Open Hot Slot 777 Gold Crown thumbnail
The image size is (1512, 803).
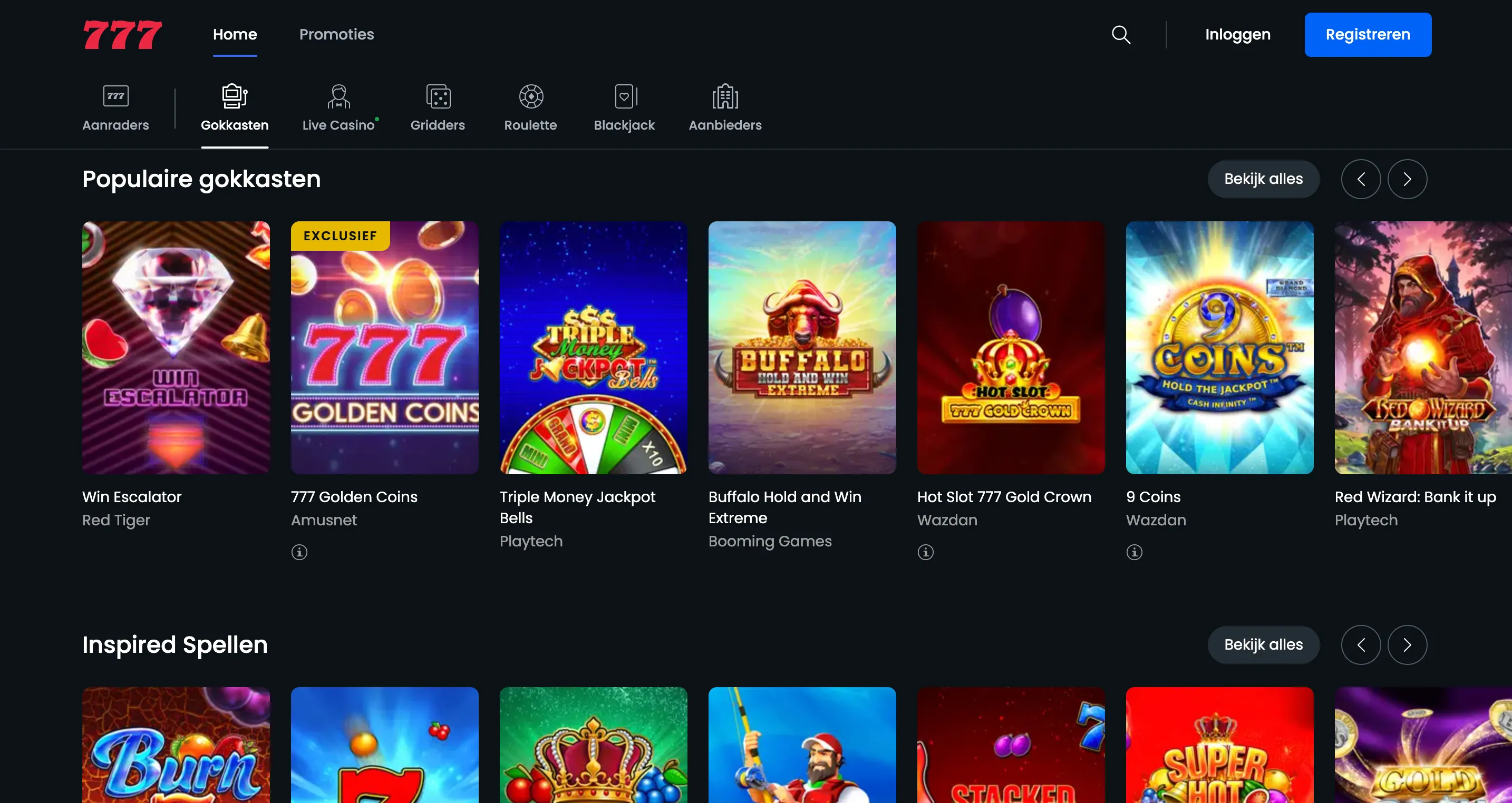[1011, 347]
